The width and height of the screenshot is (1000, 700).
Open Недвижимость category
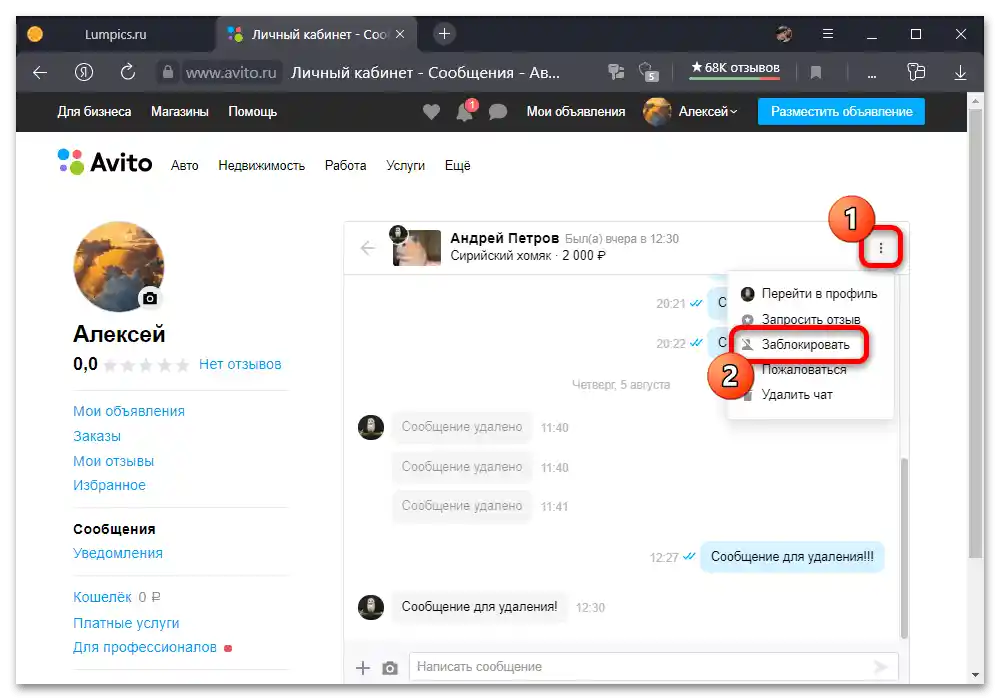(261, 166)
